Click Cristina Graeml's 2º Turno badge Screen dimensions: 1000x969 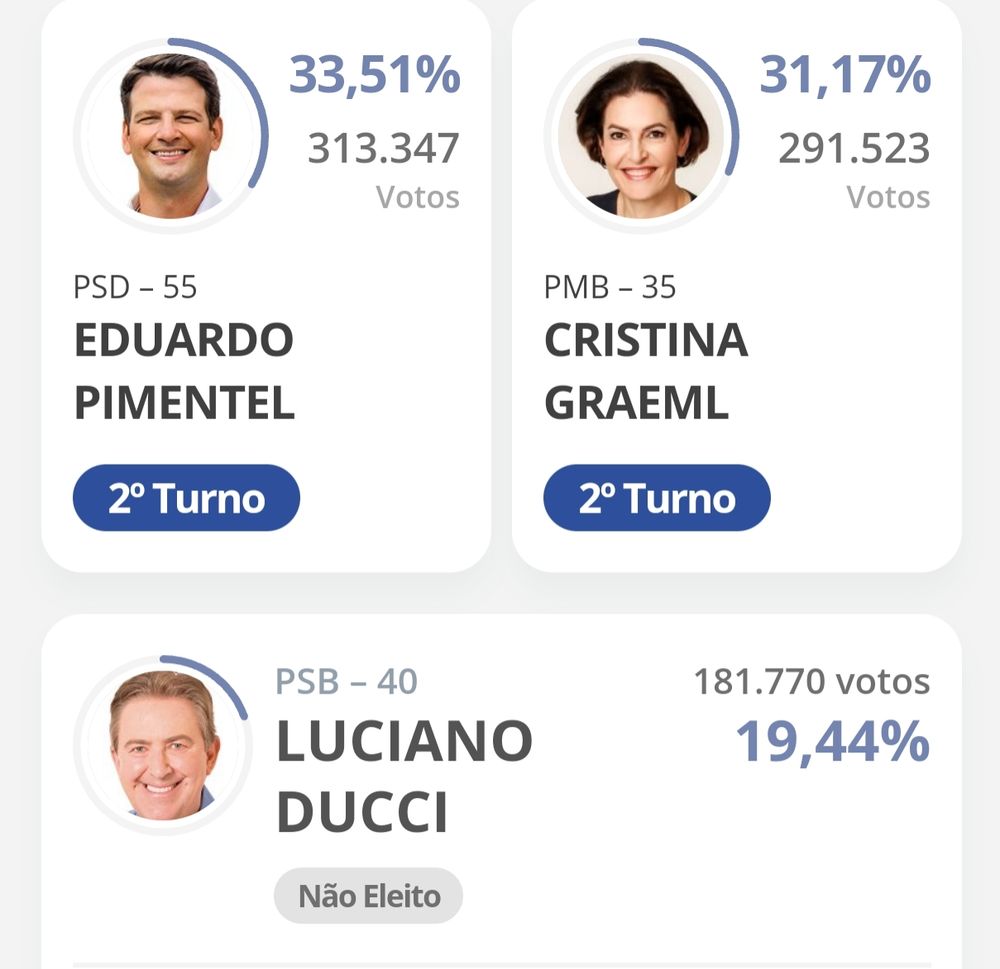657,498
